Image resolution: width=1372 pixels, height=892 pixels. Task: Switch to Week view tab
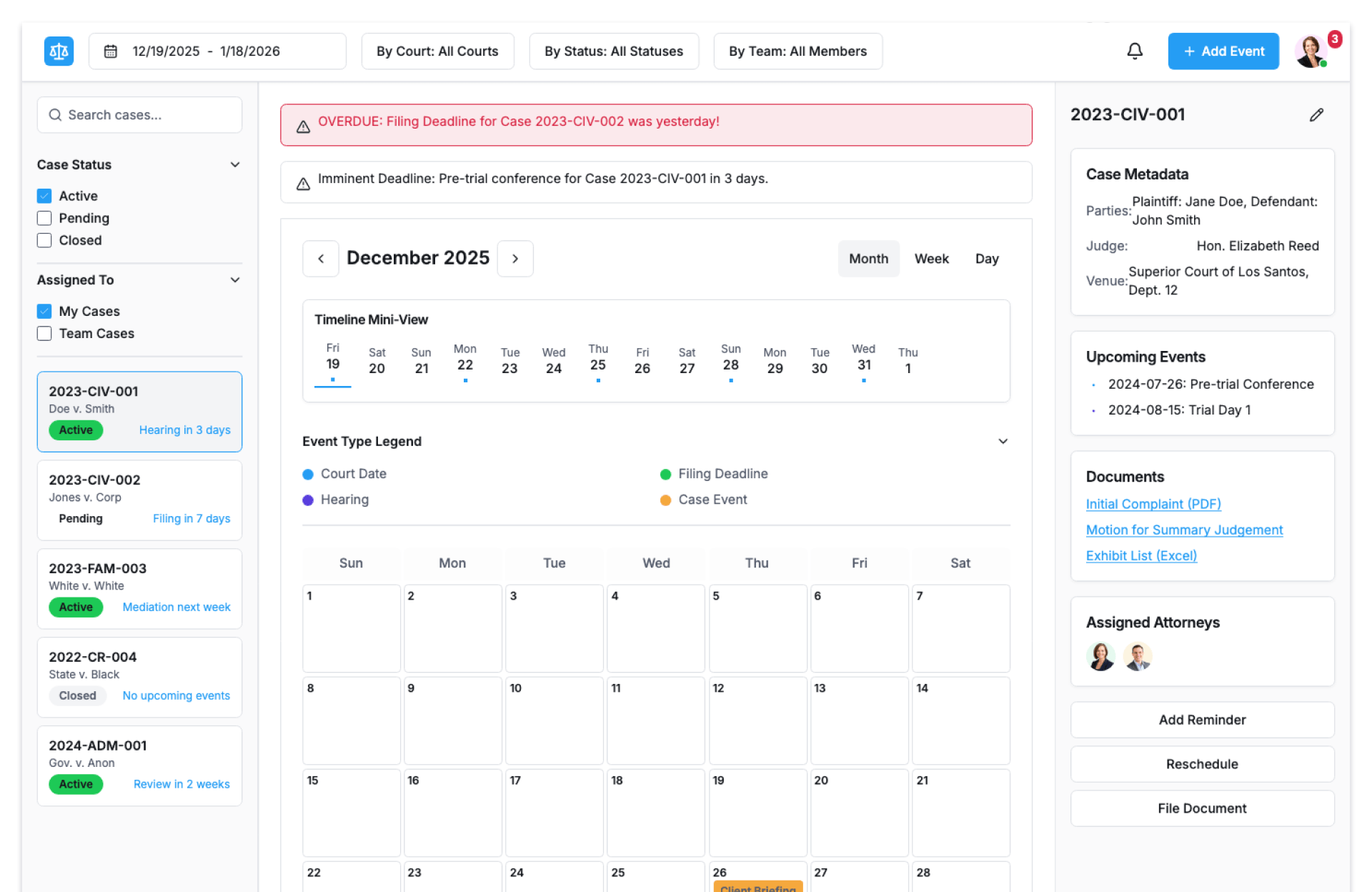[x=931, y=259]
